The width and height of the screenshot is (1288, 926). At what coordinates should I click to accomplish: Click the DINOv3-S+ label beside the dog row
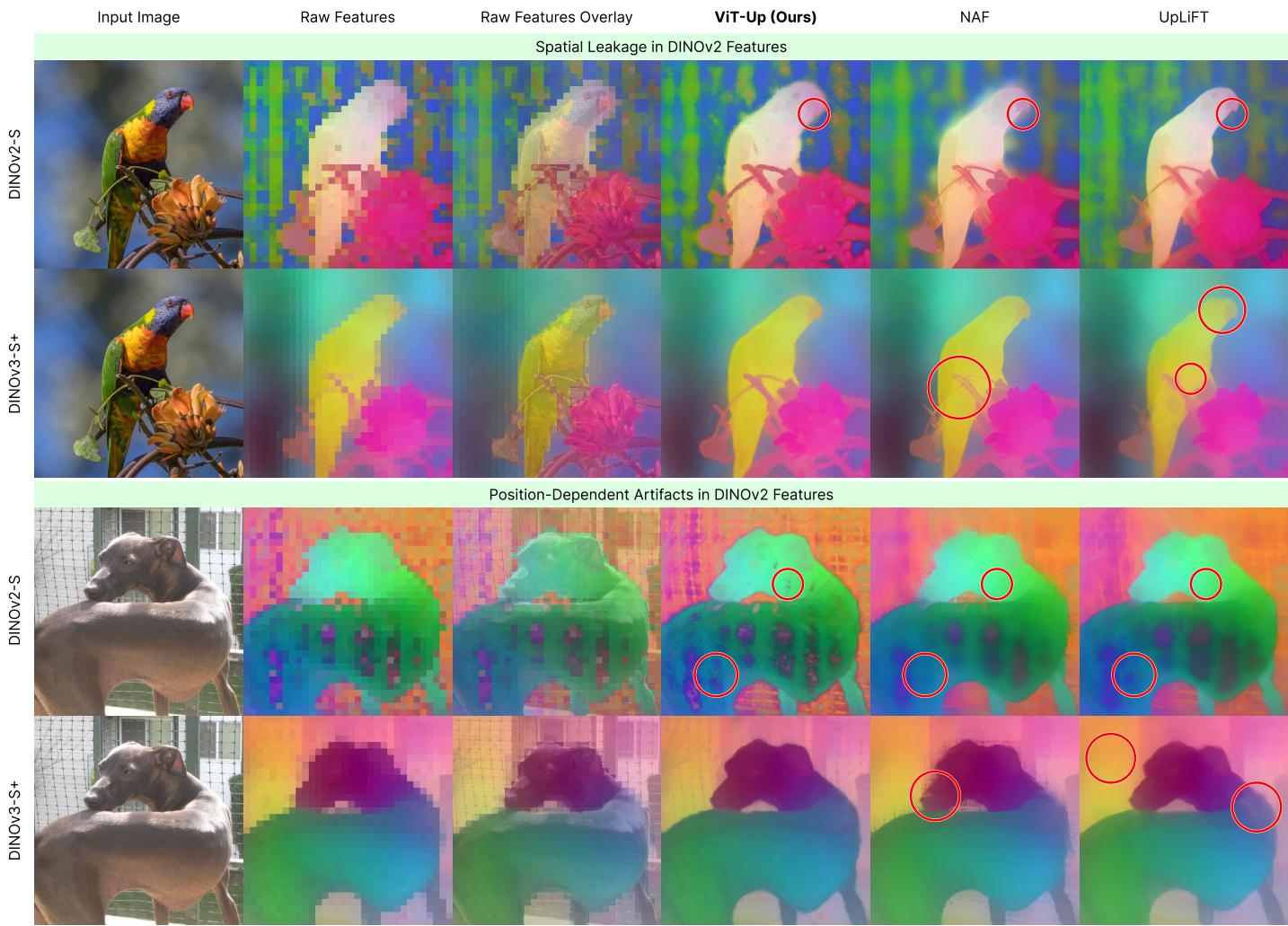14,821
